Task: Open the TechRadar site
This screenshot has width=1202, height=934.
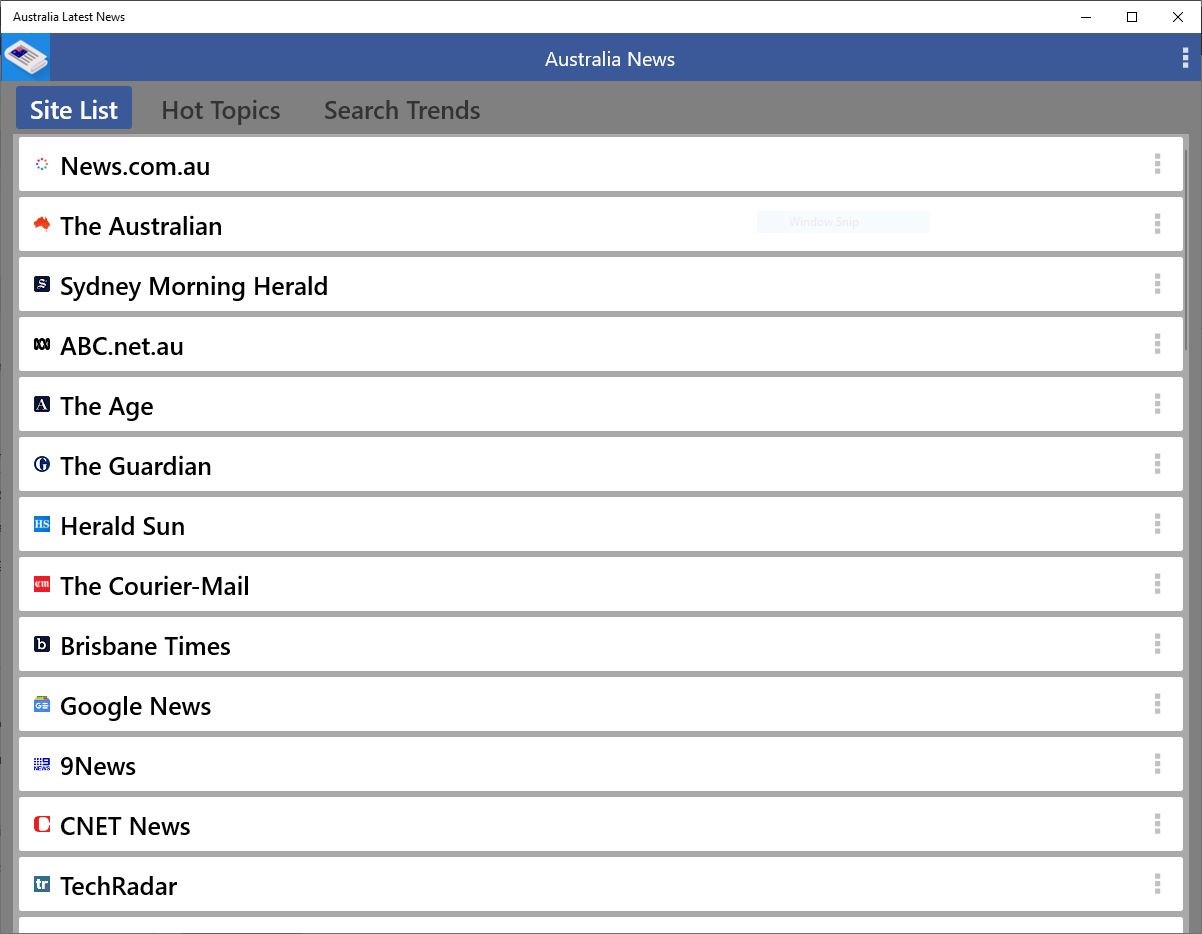Action: [x=600, y=884]
